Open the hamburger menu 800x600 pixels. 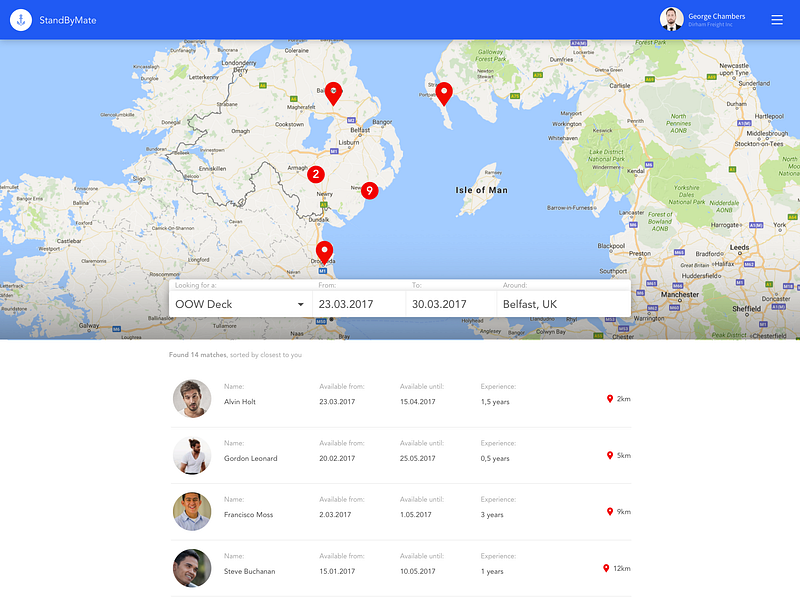[777, 20]
